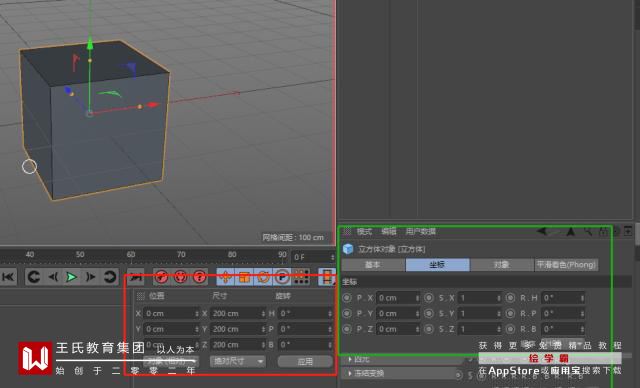Grab the attribute manager panel grip

tap(347, 231)
